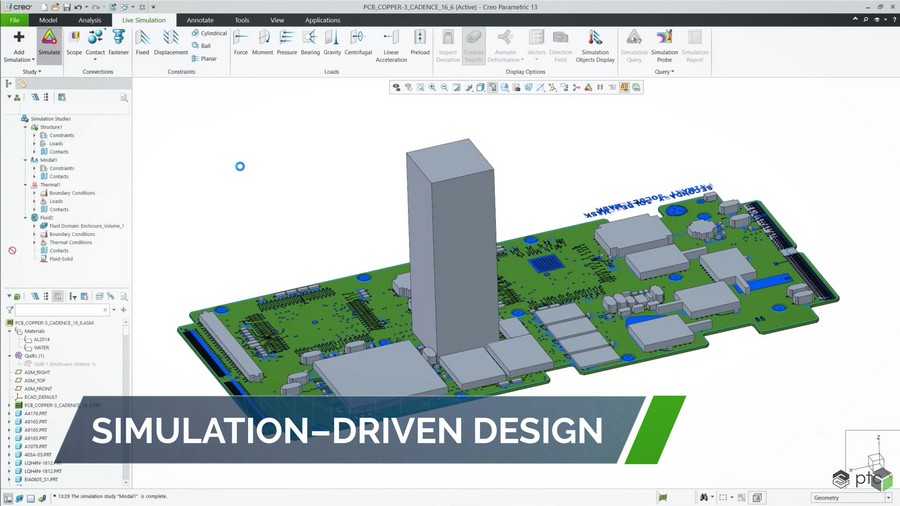Screen dimensions: 900x506
Task: Open the View tab
Action: (x=277, y=20)
